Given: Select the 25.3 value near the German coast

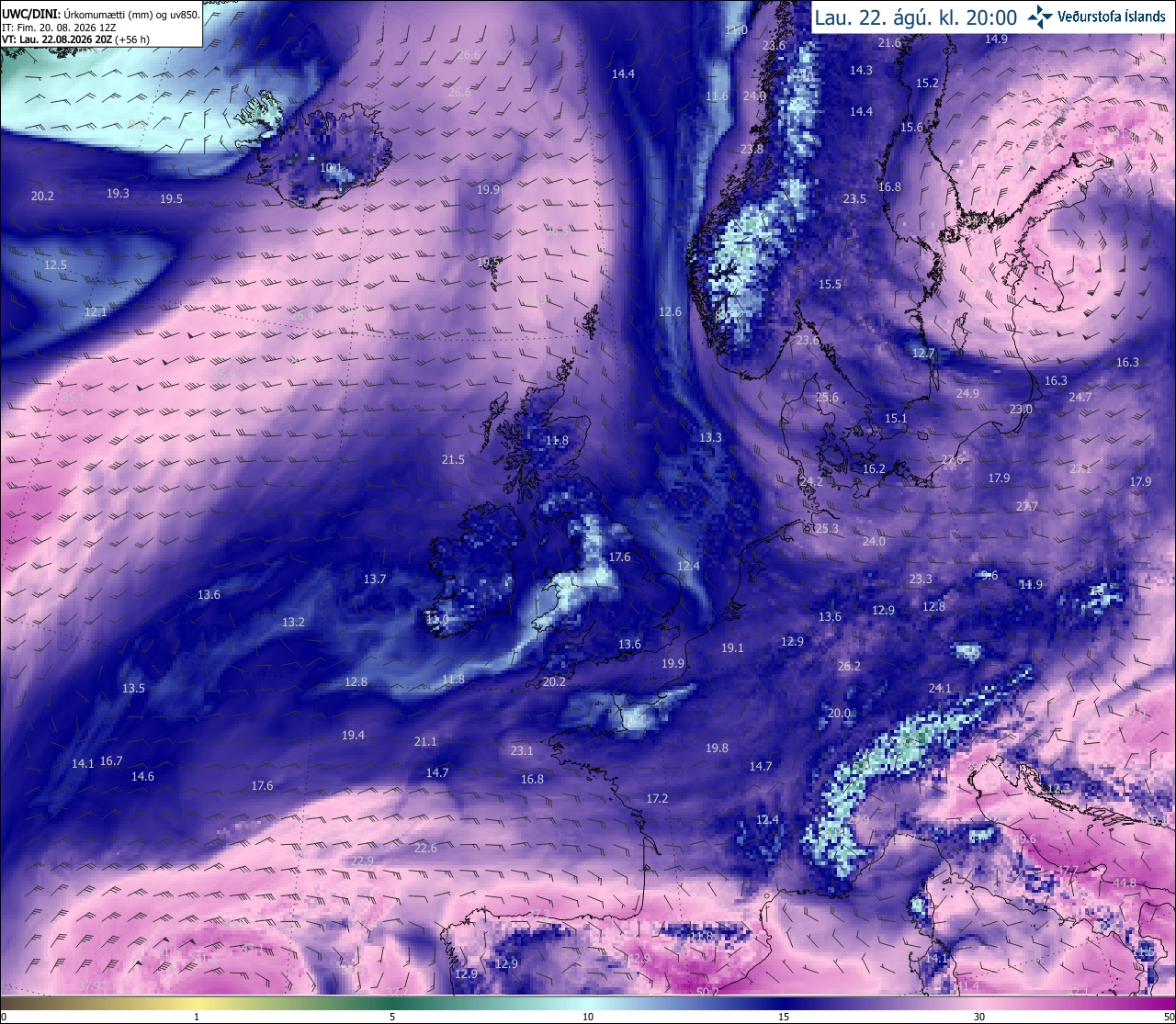Looking at the screenshot, I should [827, 528].
